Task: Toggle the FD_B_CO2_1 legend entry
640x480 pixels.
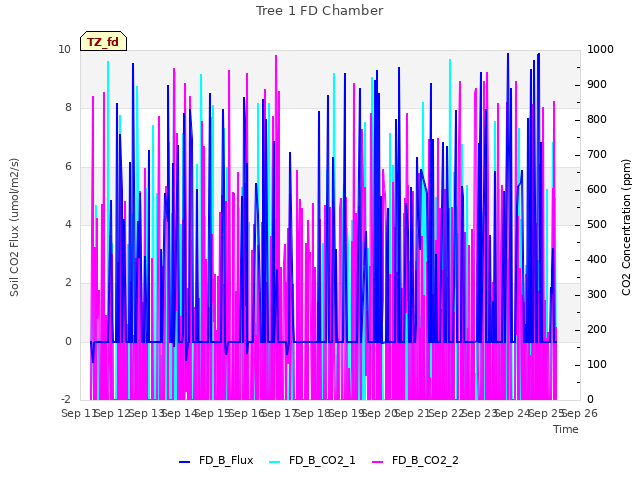Action: pyautogui.click(x=312, y=460)
